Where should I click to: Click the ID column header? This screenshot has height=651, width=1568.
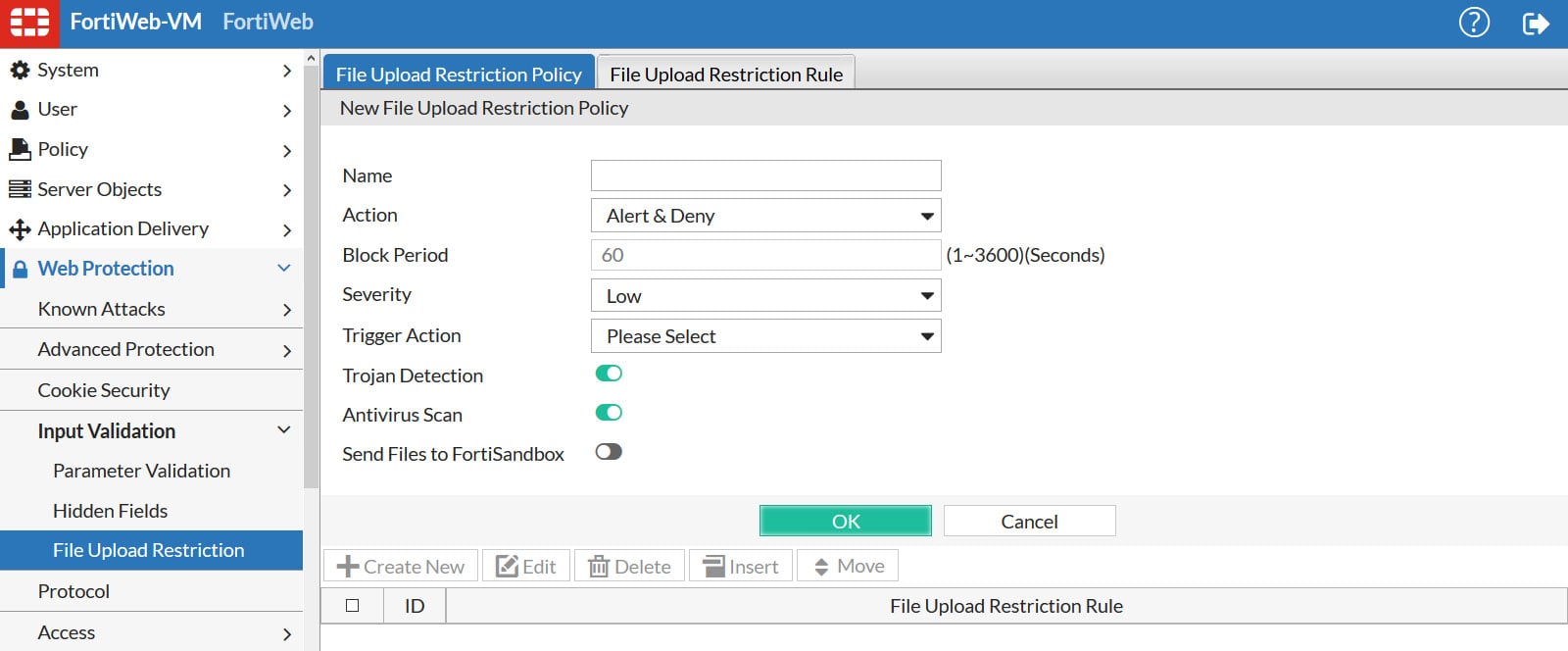tap(415, 606)
